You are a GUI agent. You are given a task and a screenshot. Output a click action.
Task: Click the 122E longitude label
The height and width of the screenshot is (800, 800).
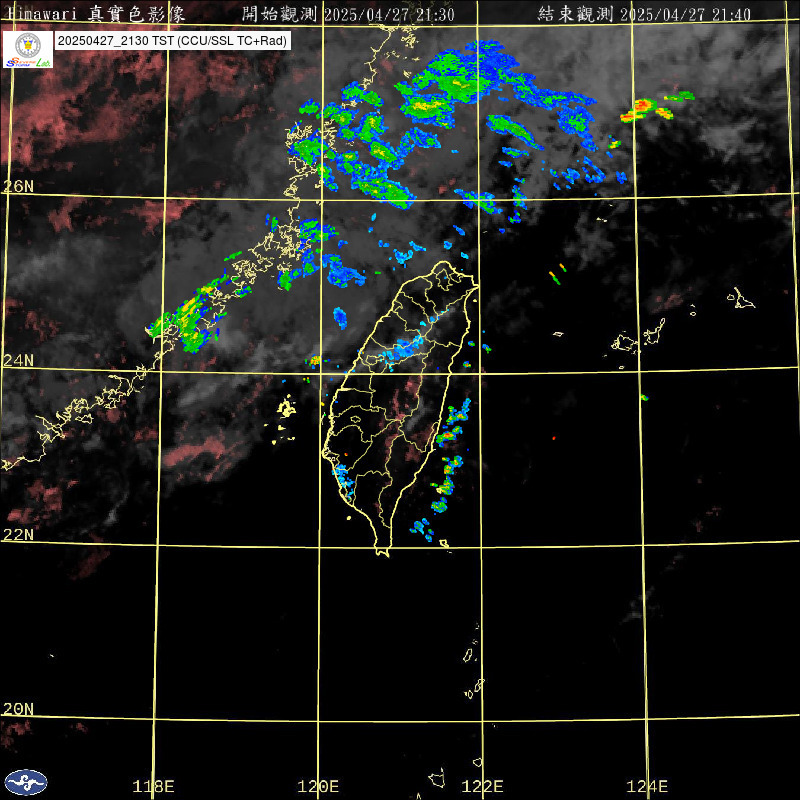tap(482, 786)
